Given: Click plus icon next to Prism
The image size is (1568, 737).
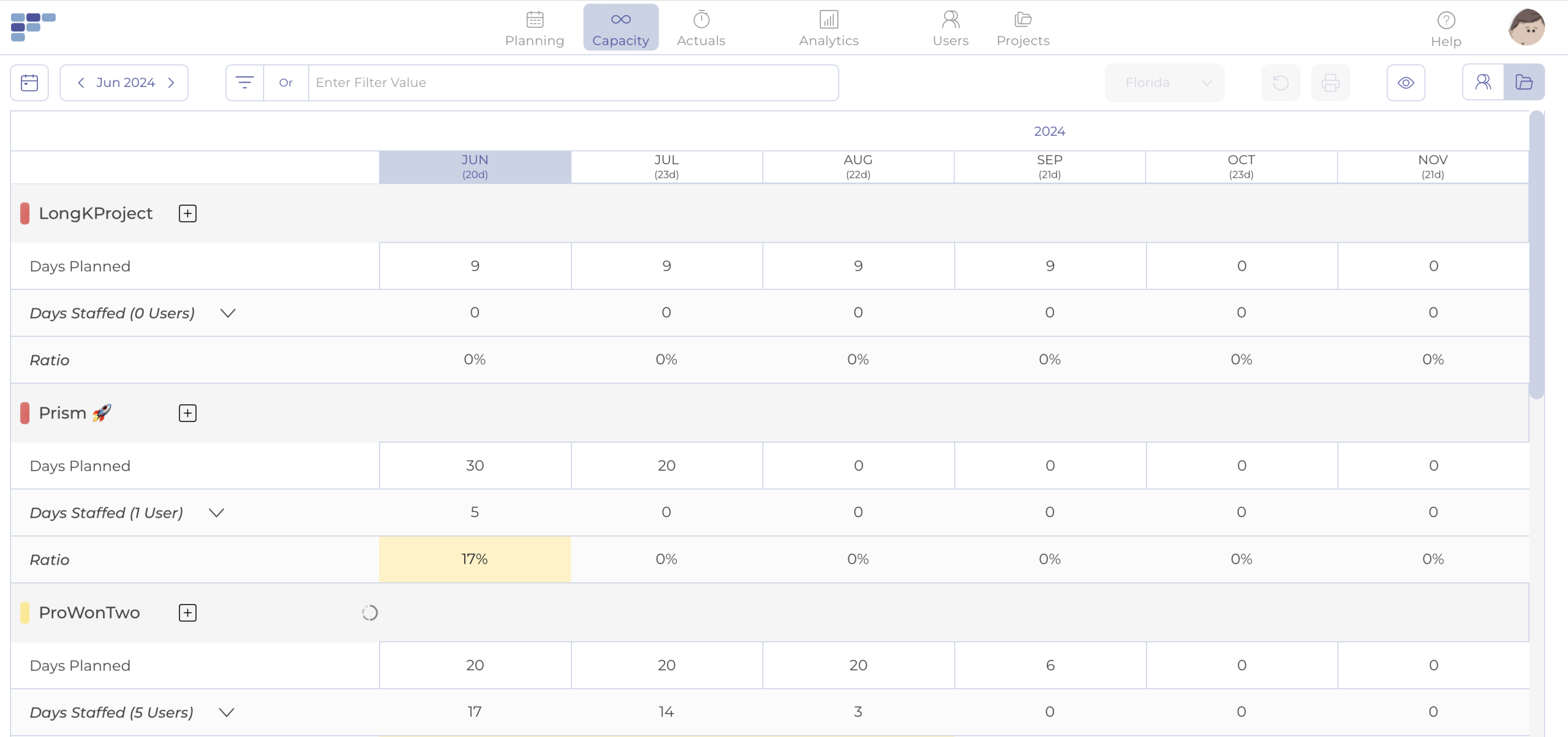Looking at the screenshot, I should (x=187, y=413).
